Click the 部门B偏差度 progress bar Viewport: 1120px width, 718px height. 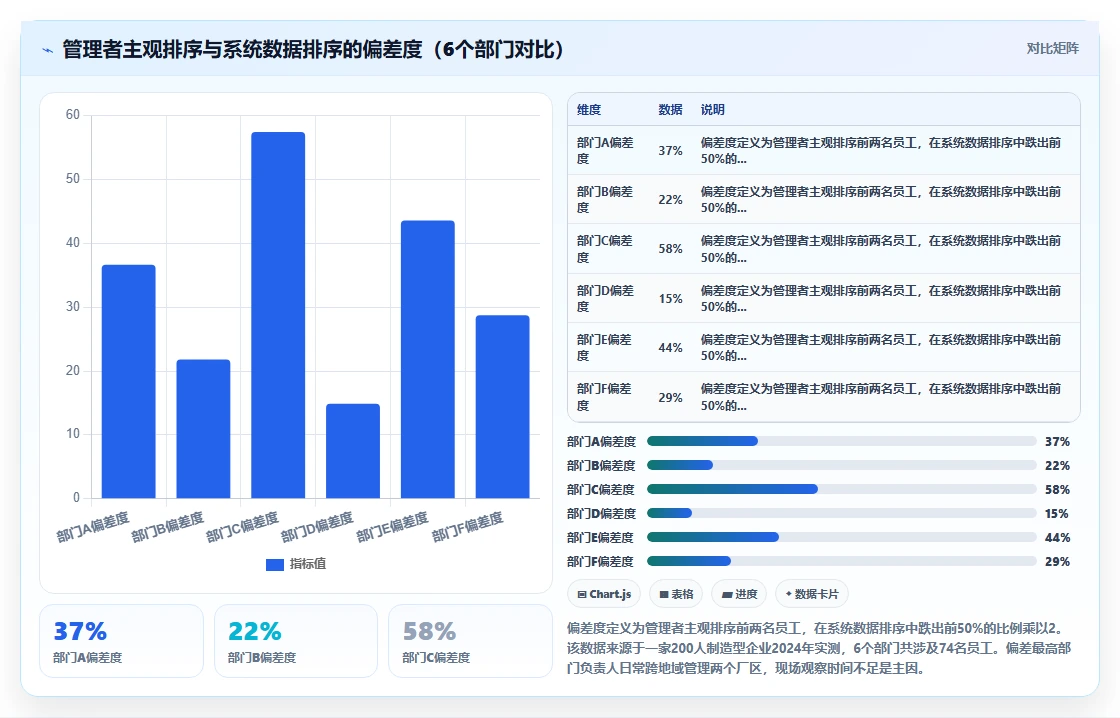tap(841, 466)
